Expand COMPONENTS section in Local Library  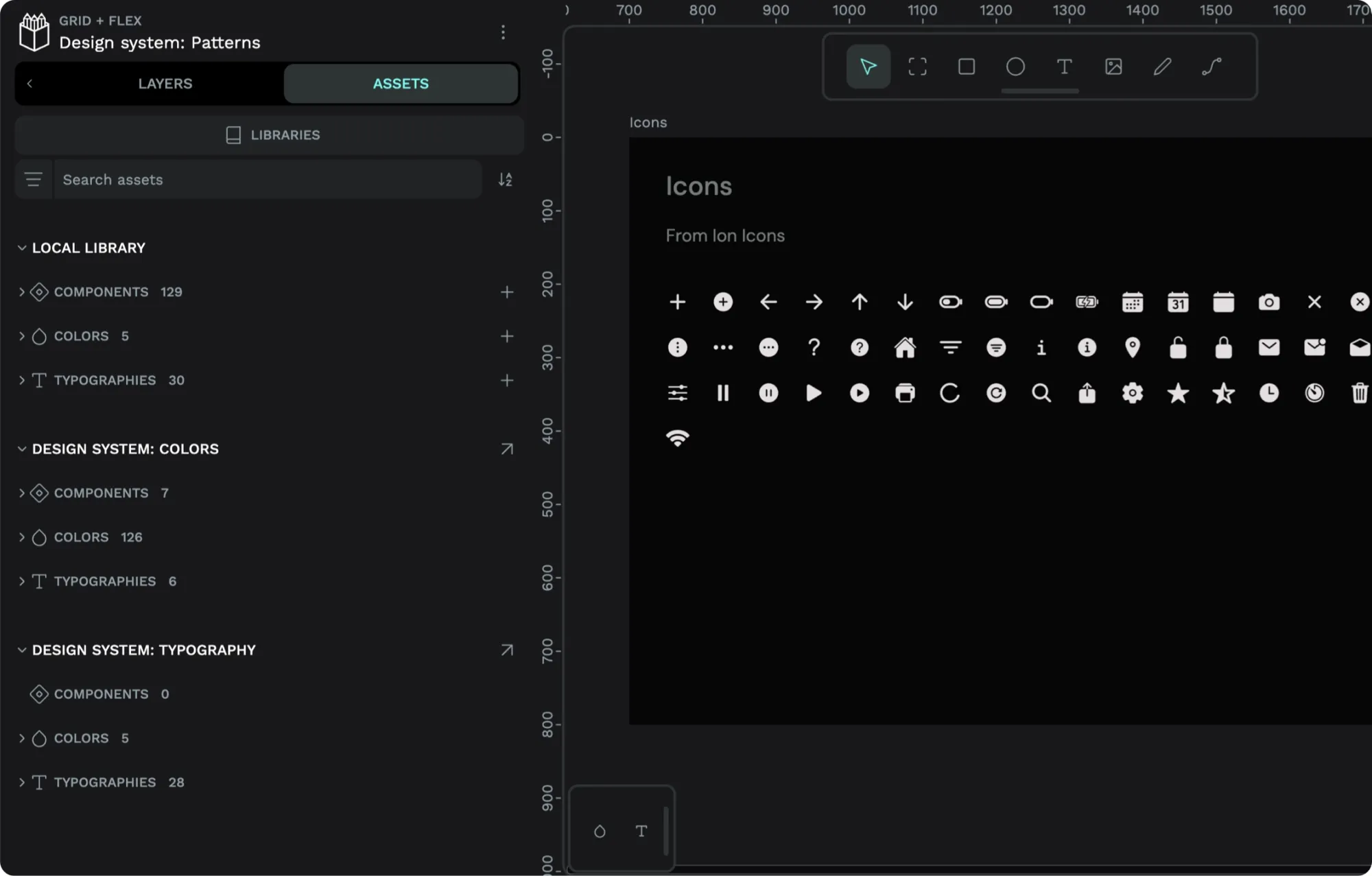[22, 291]
